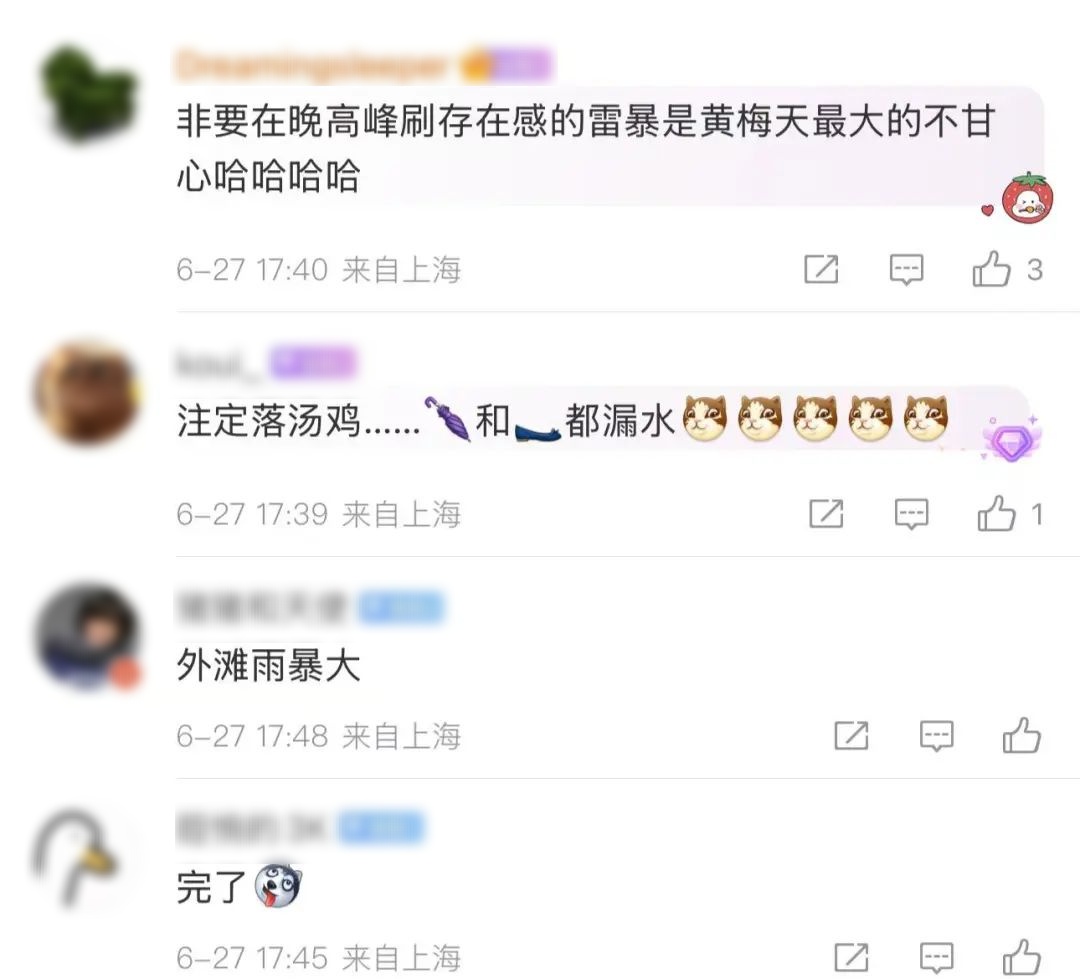The image size is (1080, 979).
Task: Share the 外滩雨暴大 comment
Action: click(851, 736)
